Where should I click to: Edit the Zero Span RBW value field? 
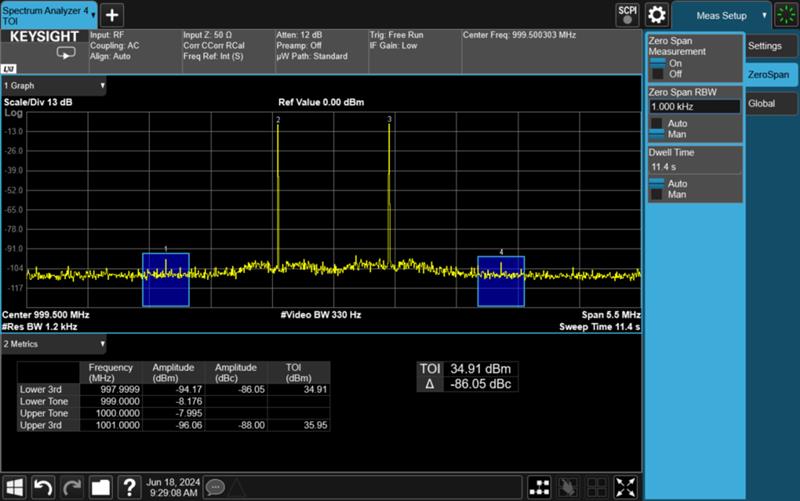coord(694,106)
